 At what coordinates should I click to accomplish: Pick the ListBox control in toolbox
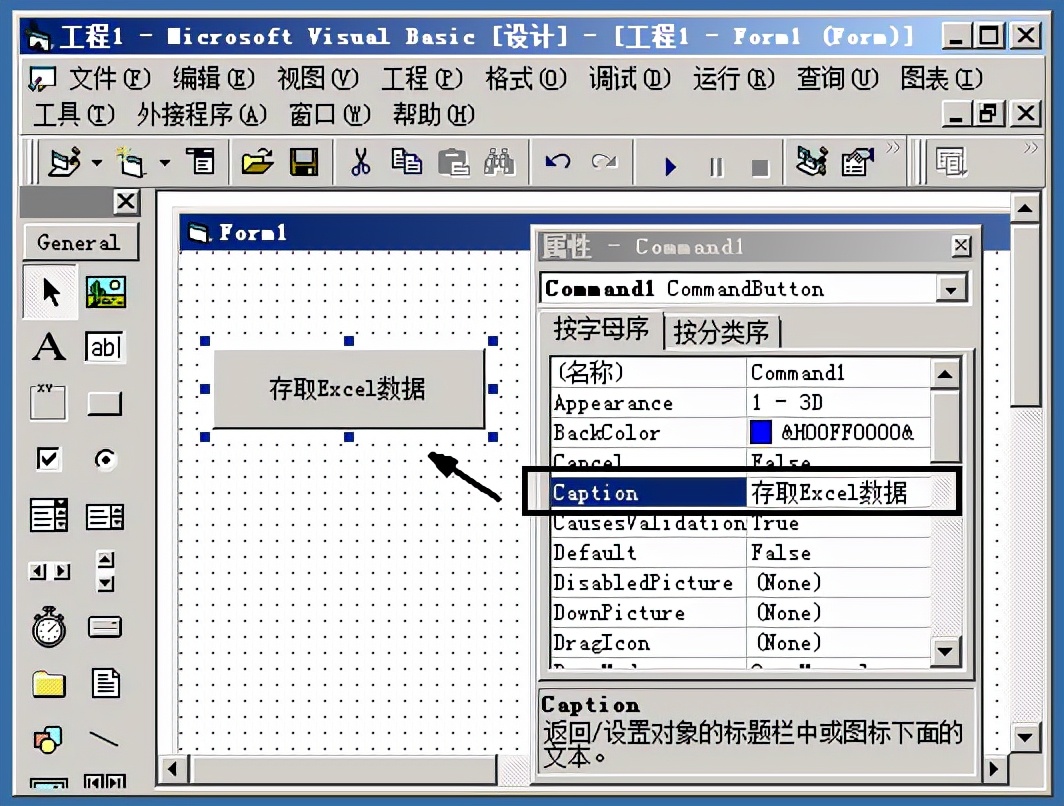click(103, 517)
